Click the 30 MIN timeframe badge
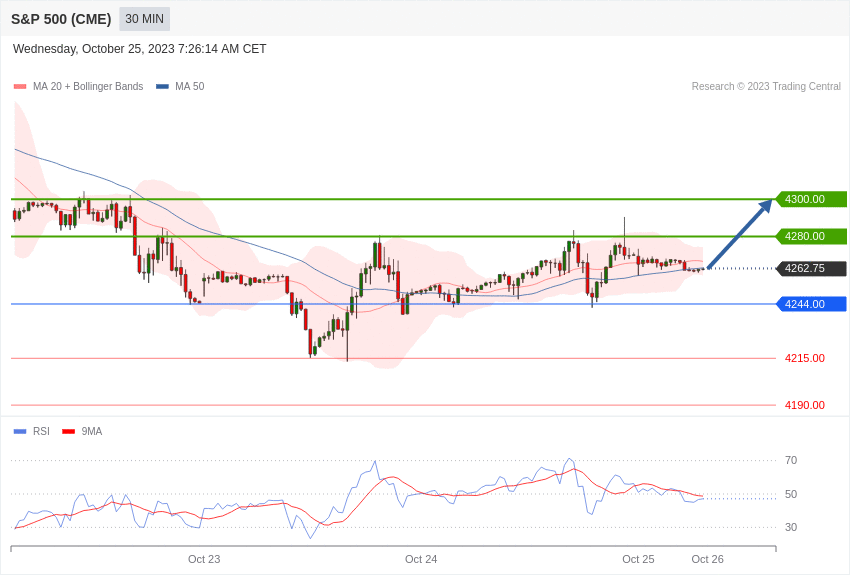 (144, 19)
